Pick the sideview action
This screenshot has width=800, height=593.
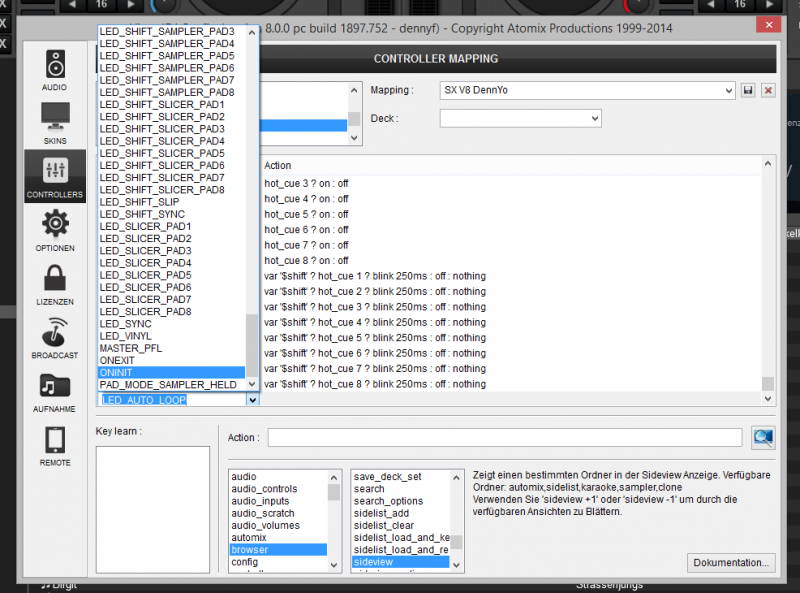[401, 562]
